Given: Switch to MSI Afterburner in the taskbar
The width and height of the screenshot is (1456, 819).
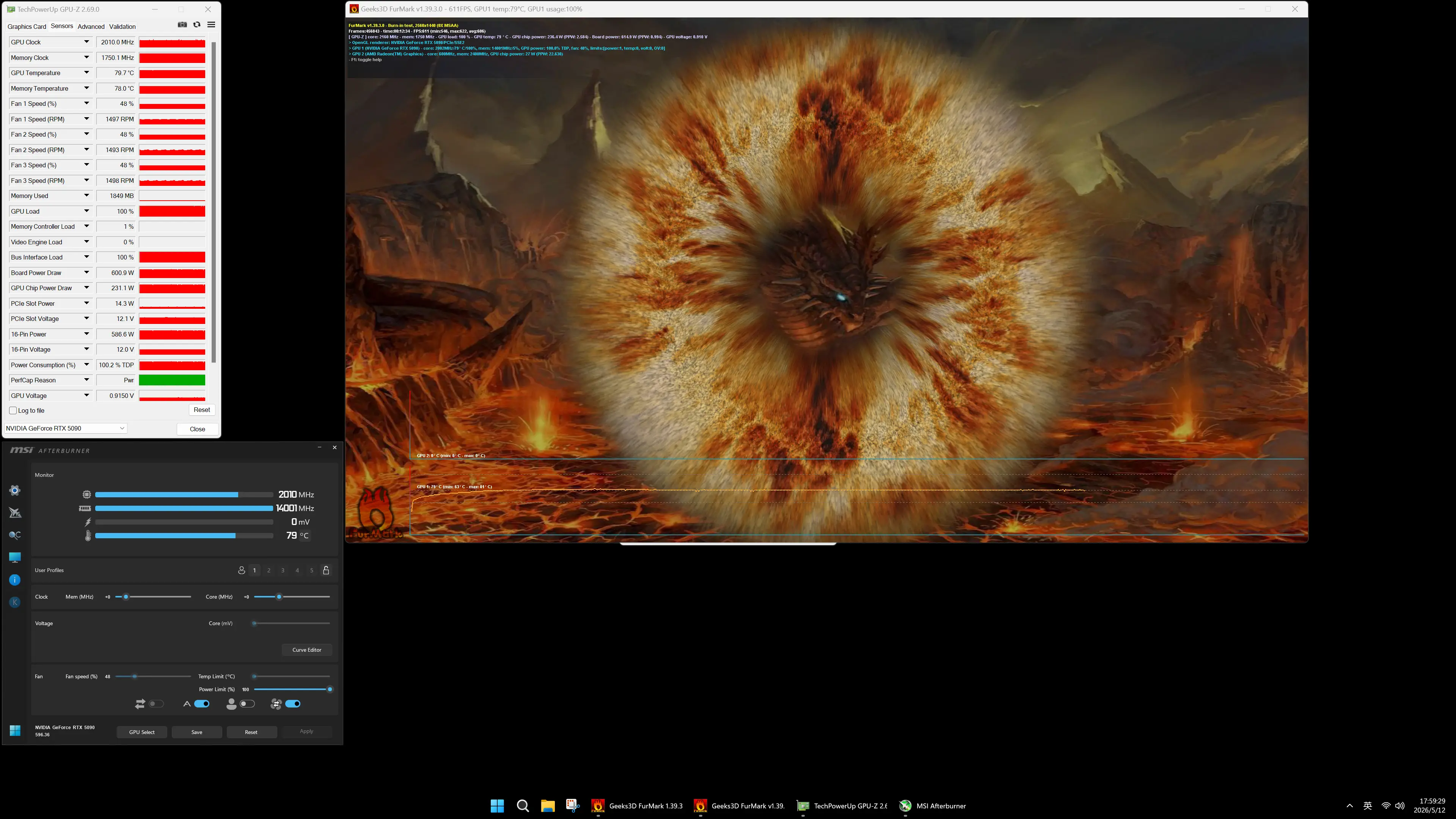Looking at the screenshot, I should tap(933, 806).
